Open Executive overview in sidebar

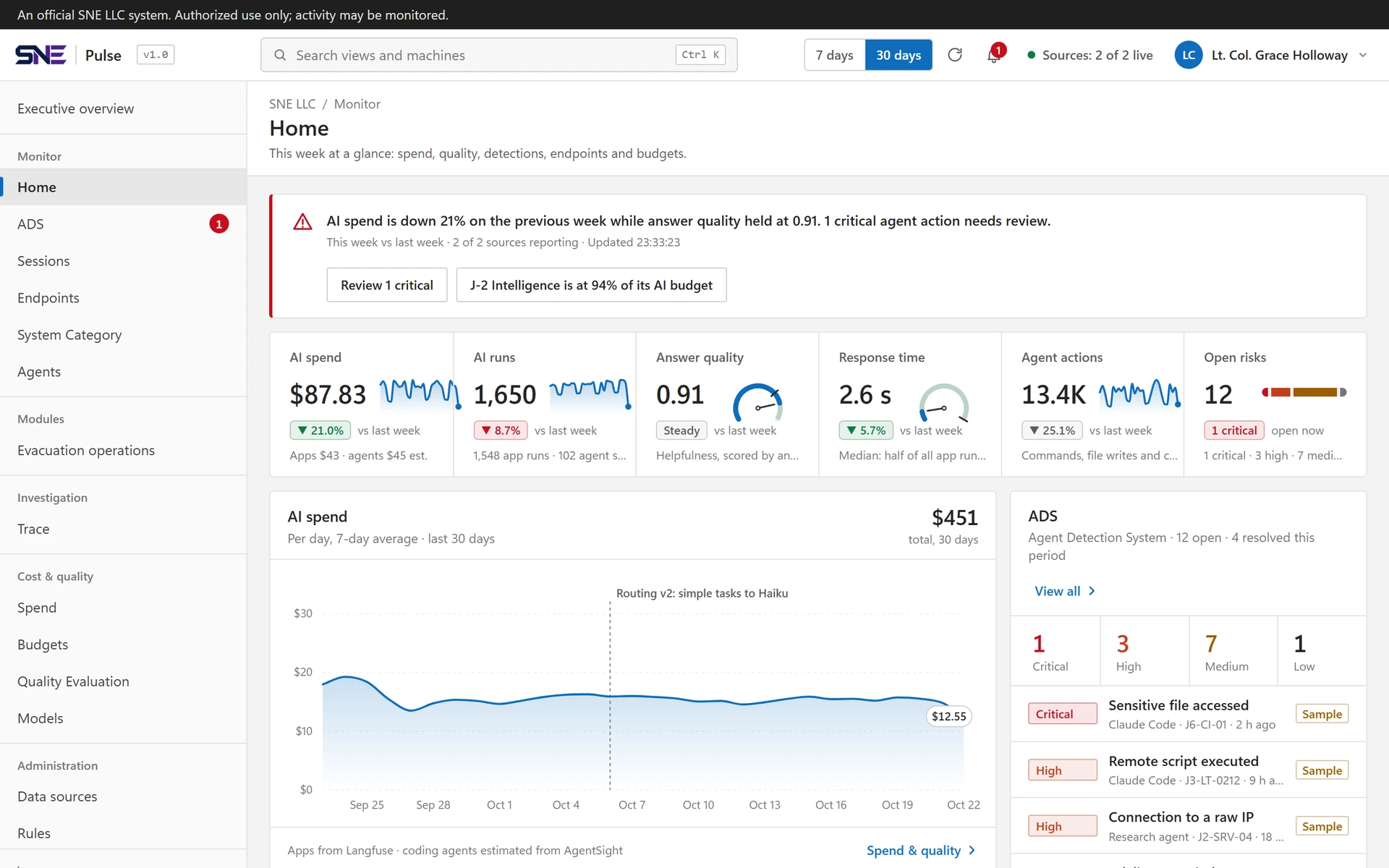124,109
